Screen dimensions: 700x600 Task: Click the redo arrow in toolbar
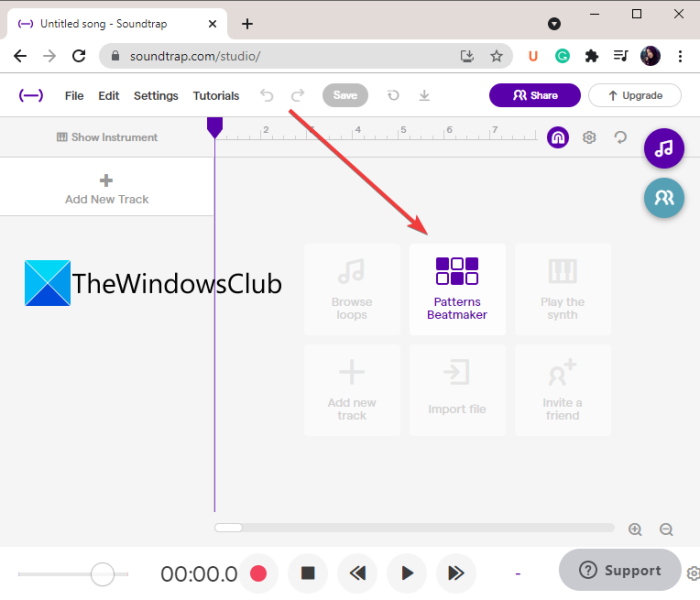298,95
